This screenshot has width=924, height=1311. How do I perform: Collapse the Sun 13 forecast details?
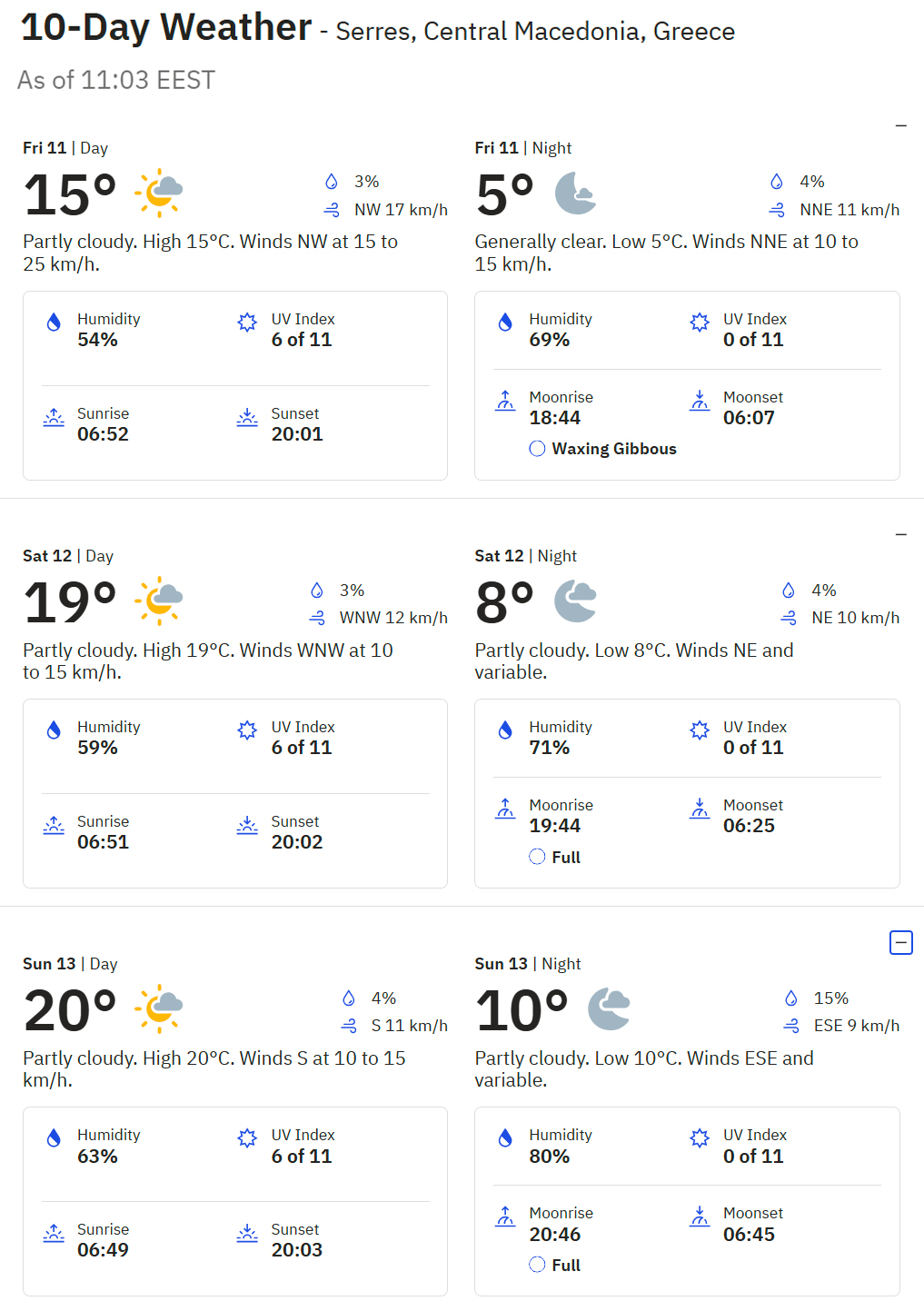[x=900, y=943]
